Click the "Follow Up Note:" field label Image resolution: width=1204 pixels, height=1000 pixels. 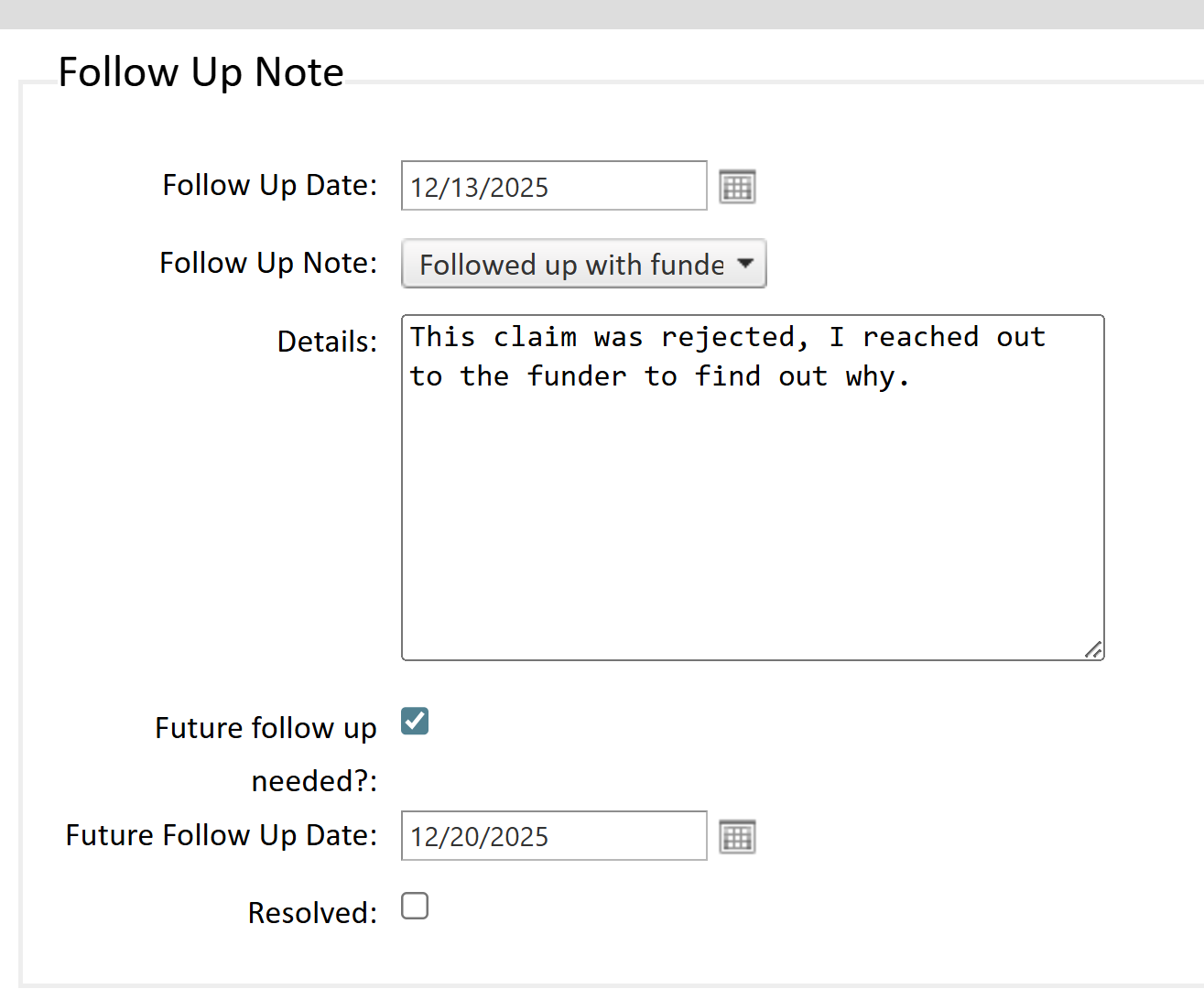click(268, 263)
